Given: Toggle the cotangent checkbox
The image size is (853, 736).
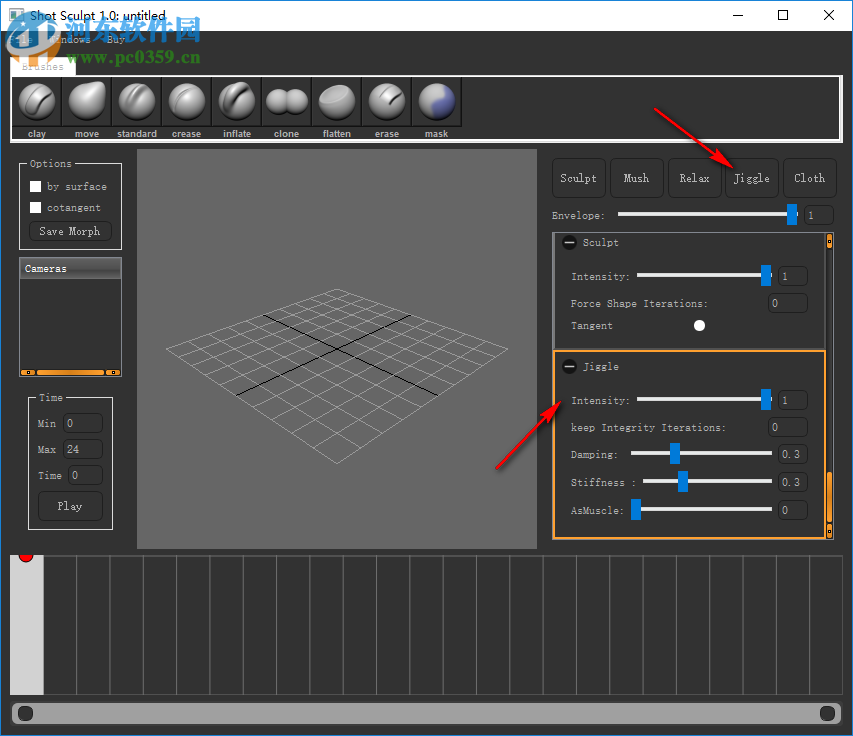Looking at the screenshot, I should point(36,208).
